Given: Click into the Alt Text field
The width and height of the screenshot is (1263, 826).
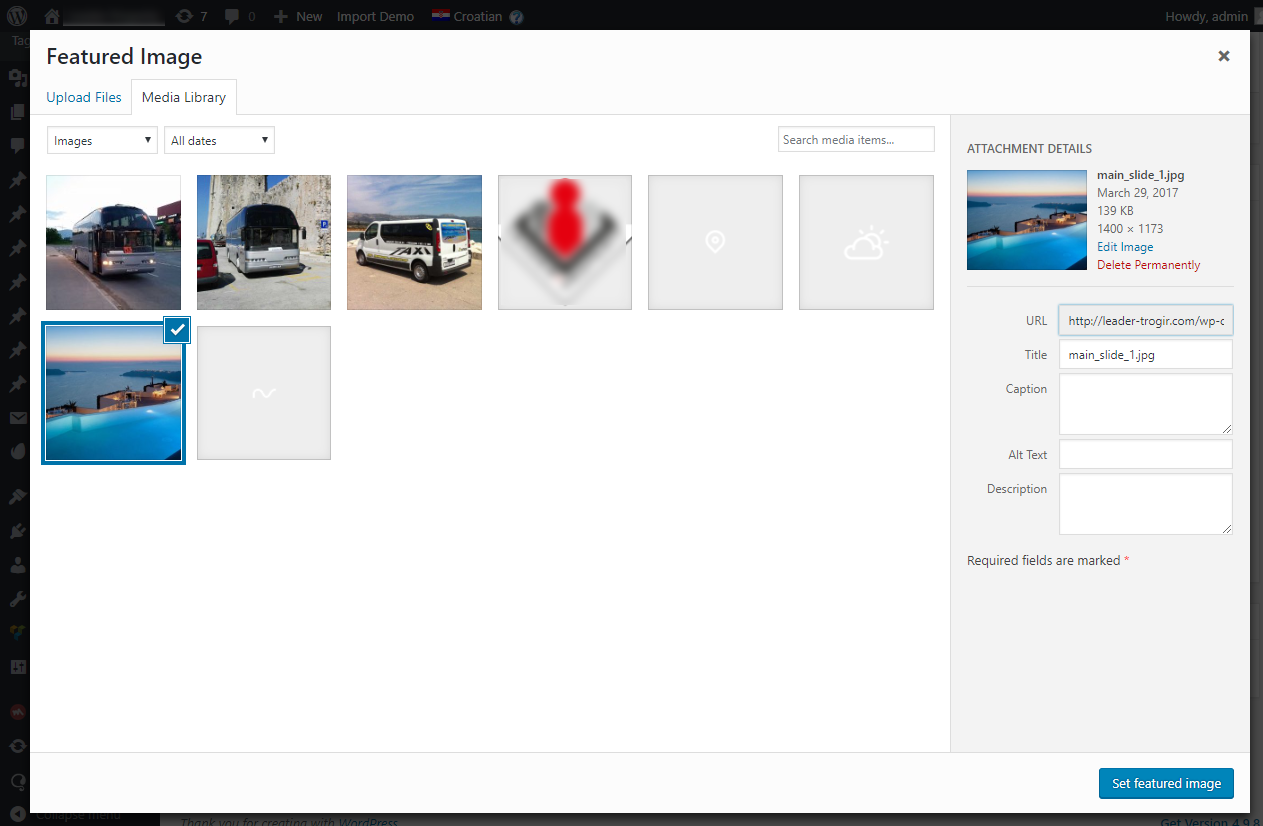Looking at the screenshot, I should [x=1145, y=454].
